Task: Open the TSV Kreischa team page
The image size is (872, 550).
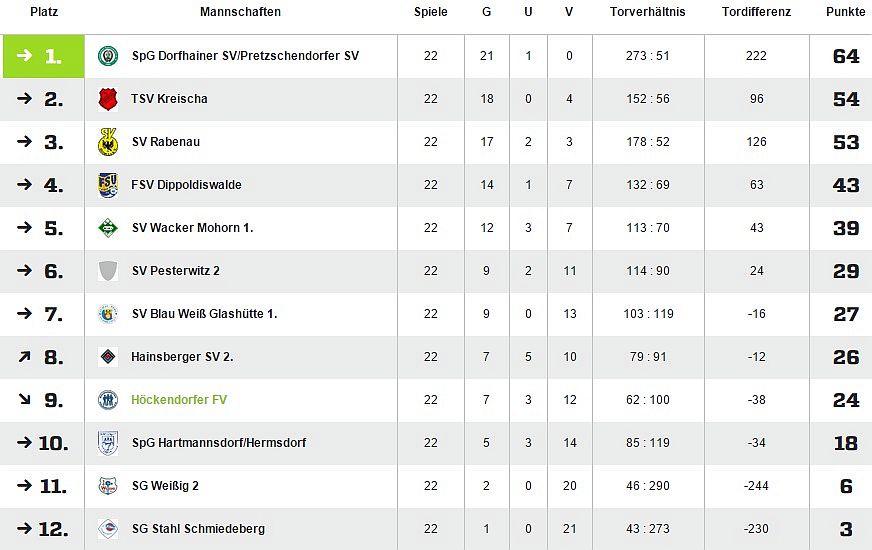Action: [169, 99]
